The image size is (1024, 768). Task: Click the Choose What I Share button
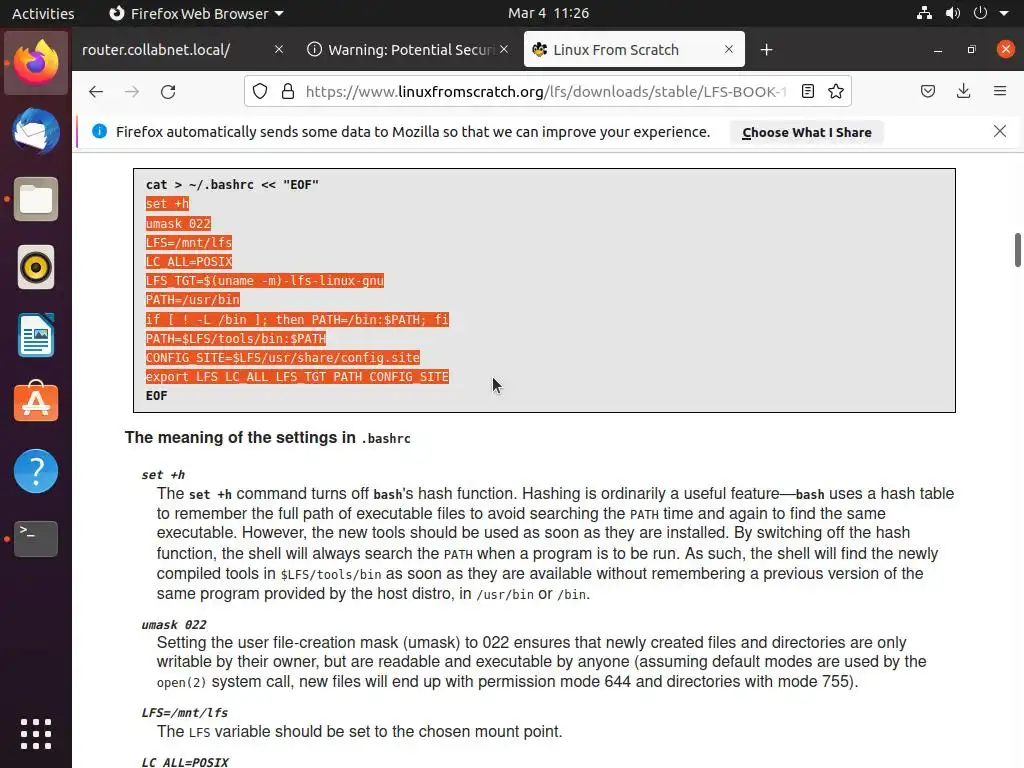click(x=807, y=133)
